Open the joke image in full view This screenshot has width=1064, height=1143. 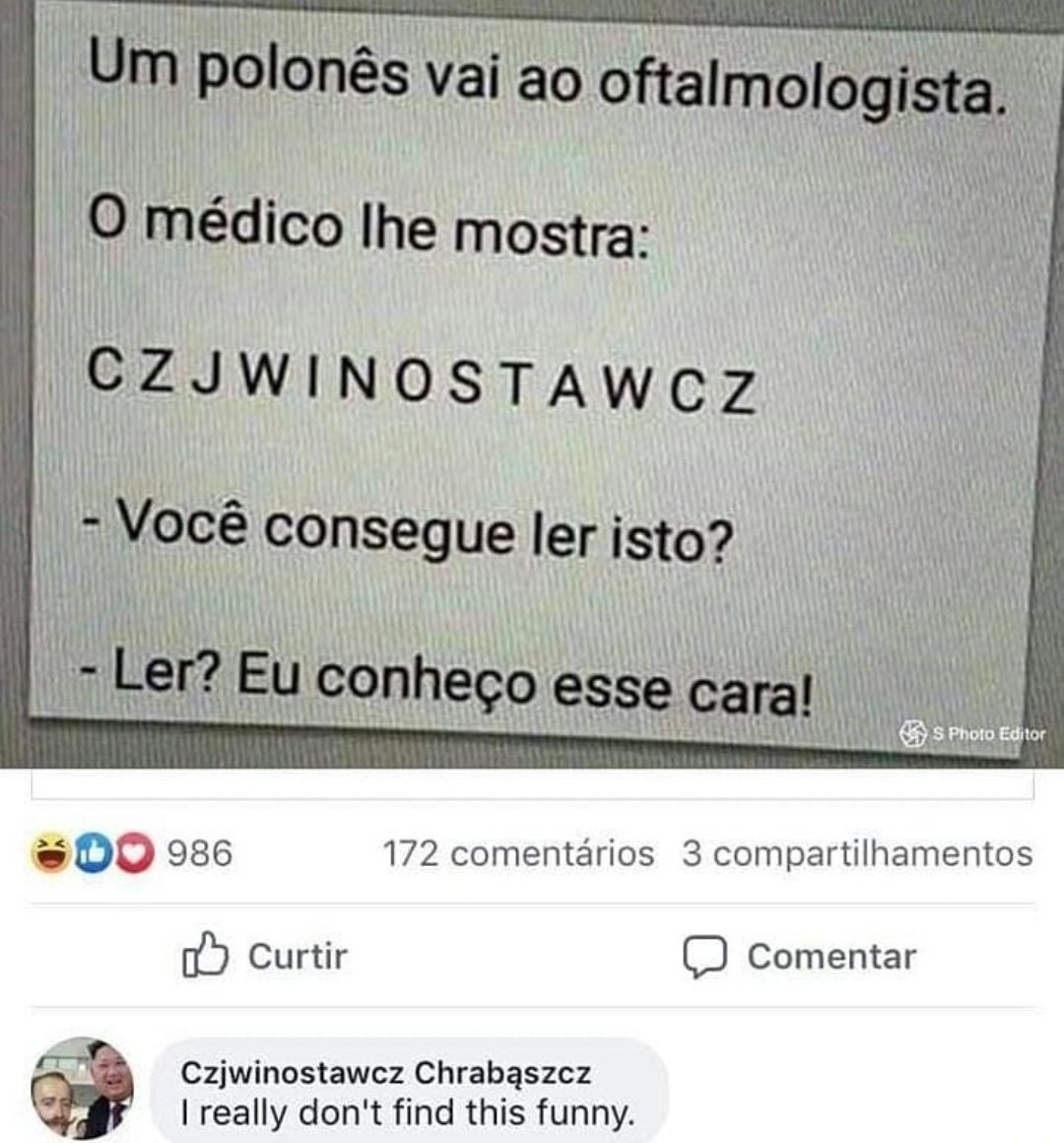(532, 379)
